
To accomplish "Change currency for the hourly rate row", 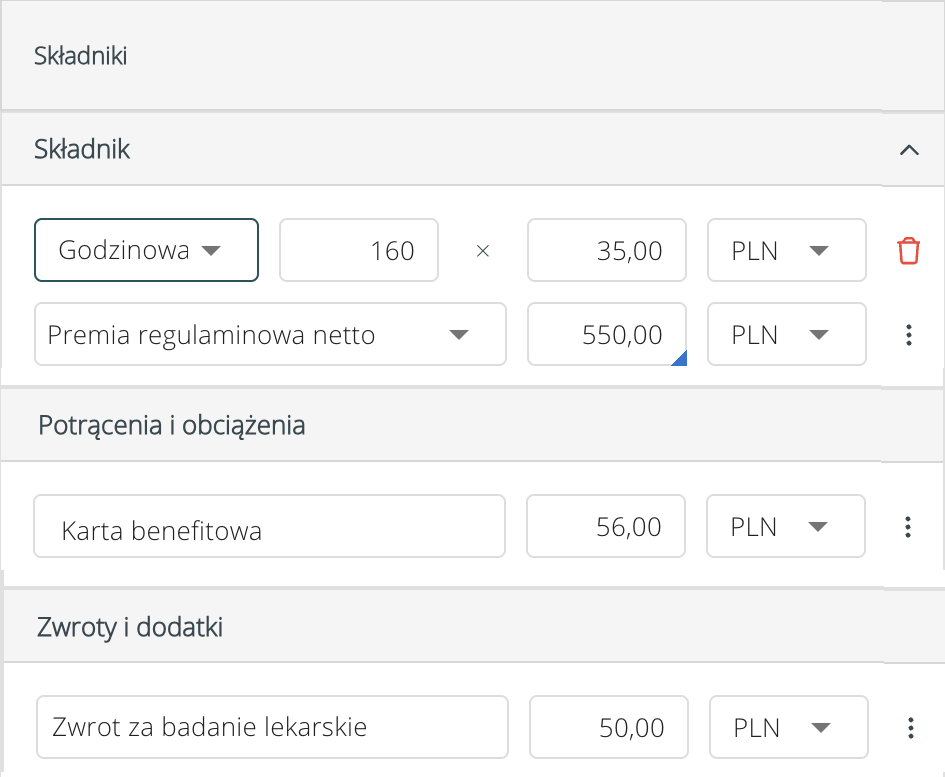I will (786, 250).
